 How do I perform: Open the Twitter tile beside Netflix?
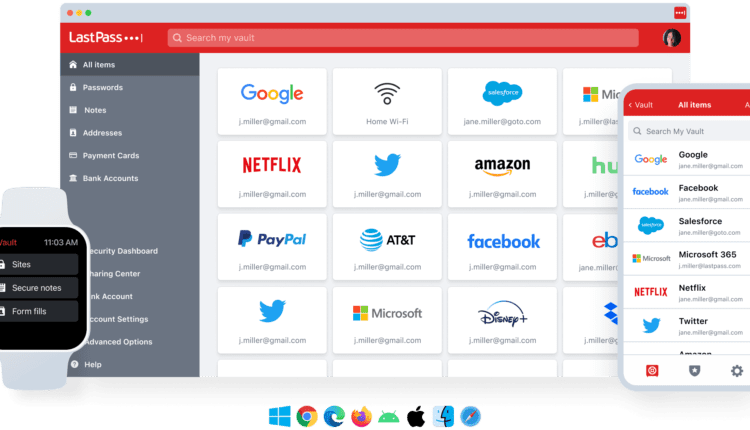[x=387, y=174]
